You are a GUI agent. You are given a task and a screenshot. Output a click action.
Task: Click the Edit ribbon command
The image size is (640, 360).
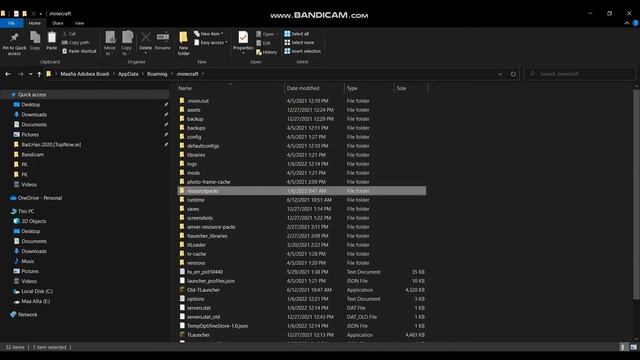pos(264,43)
